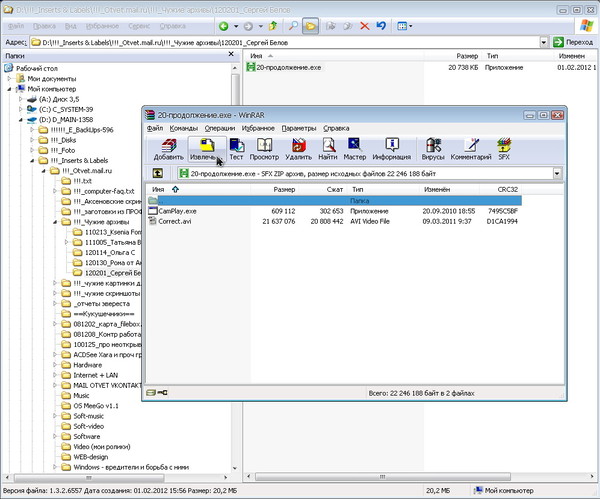Select the Software folder in tree
Image resolution: width=600 pixels, height=499 pixels.
tap(87, 436)
